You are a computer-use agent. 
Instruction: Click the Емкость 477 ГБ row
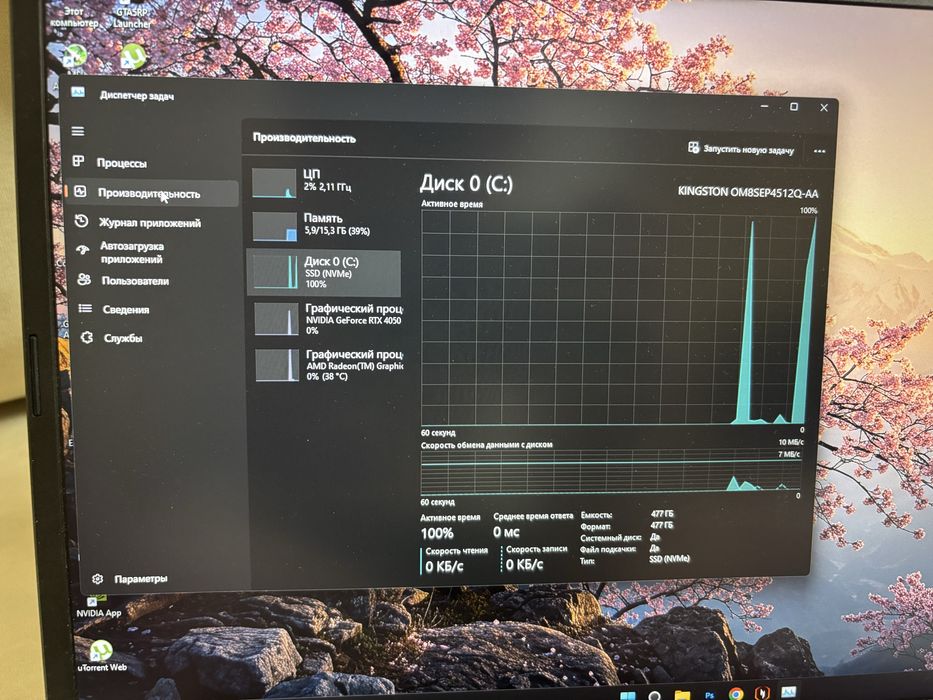tap(627, 514)
